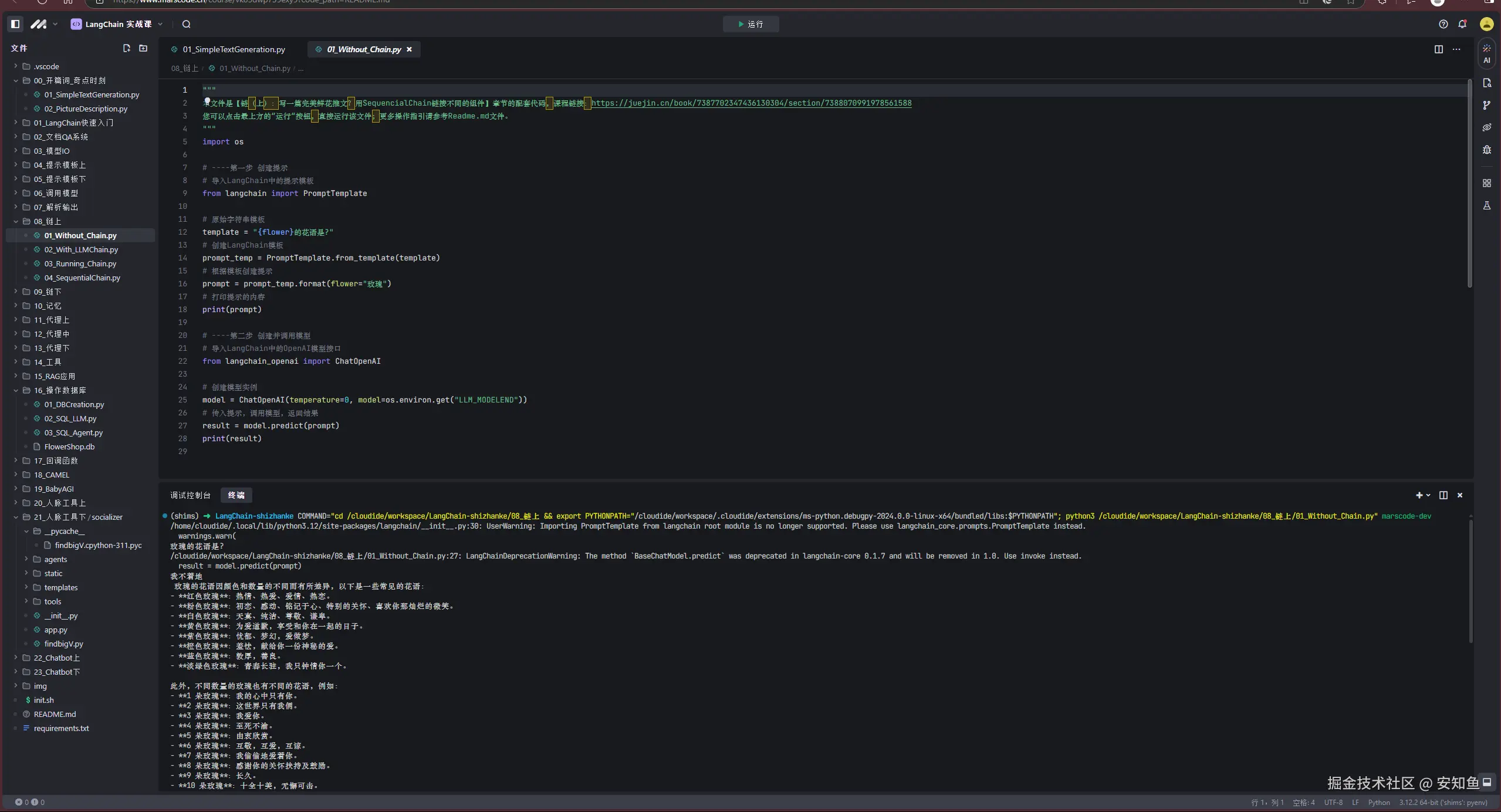Open 04_SequentialChain.py in file tree
The height and width of the screenshot is (812, 1501).
click(x=82, y=278)
